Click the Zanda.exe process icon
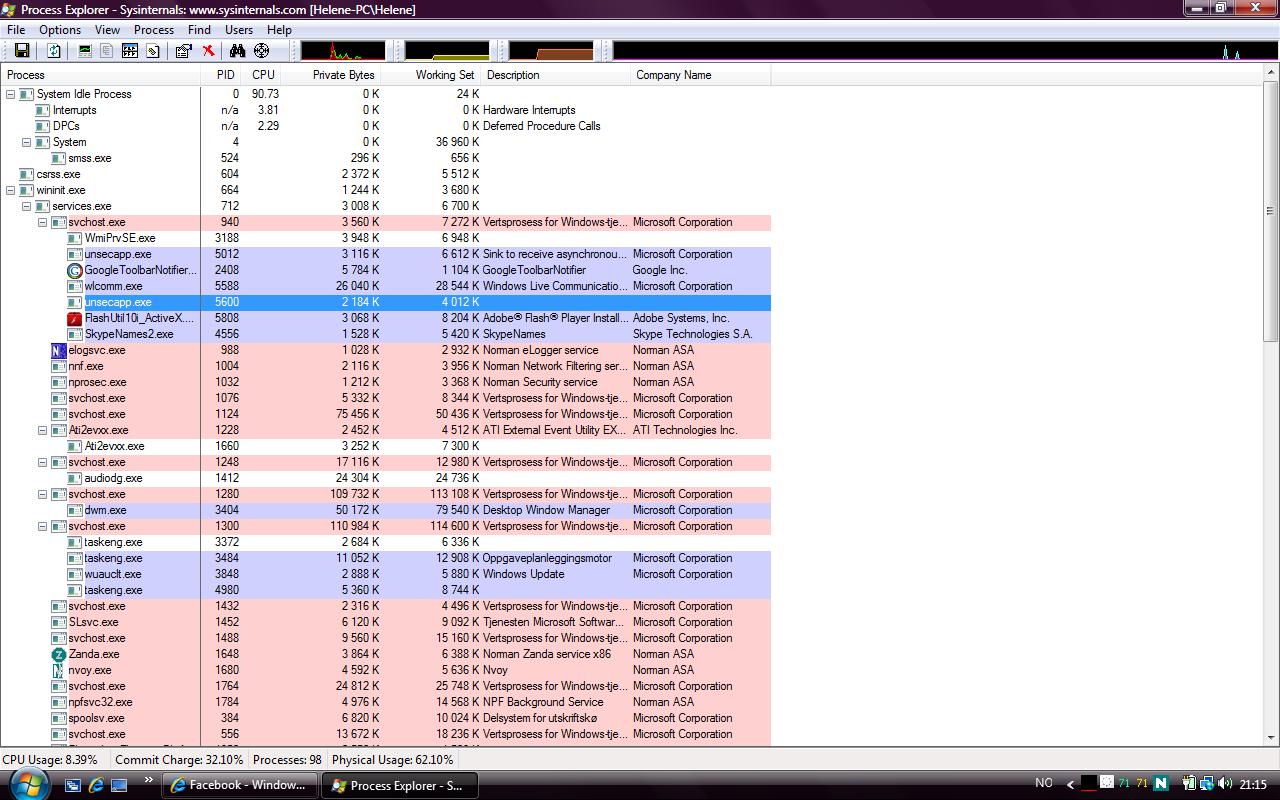 (59, 654)
